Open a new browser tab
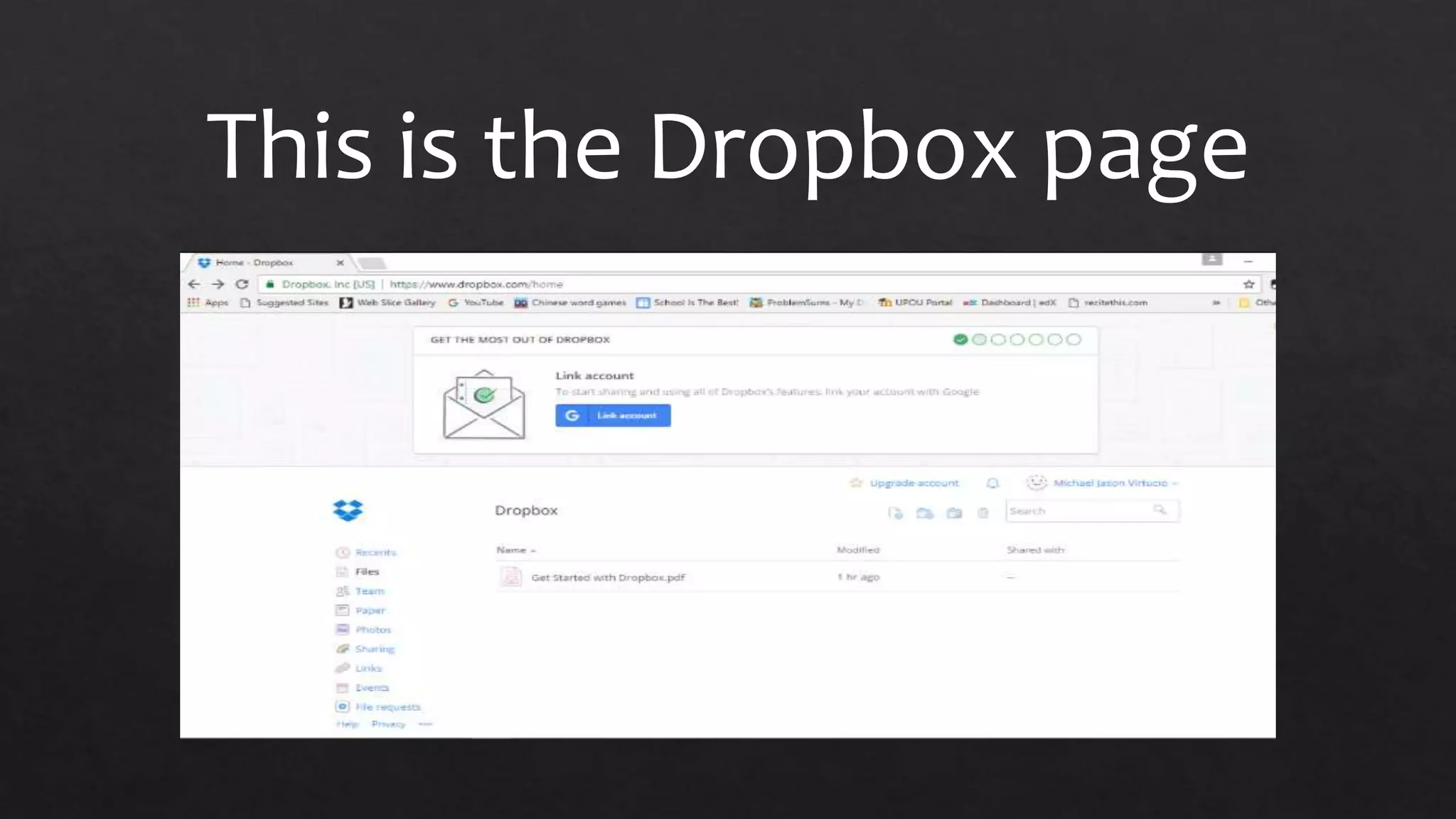 [x=372, y=264]
